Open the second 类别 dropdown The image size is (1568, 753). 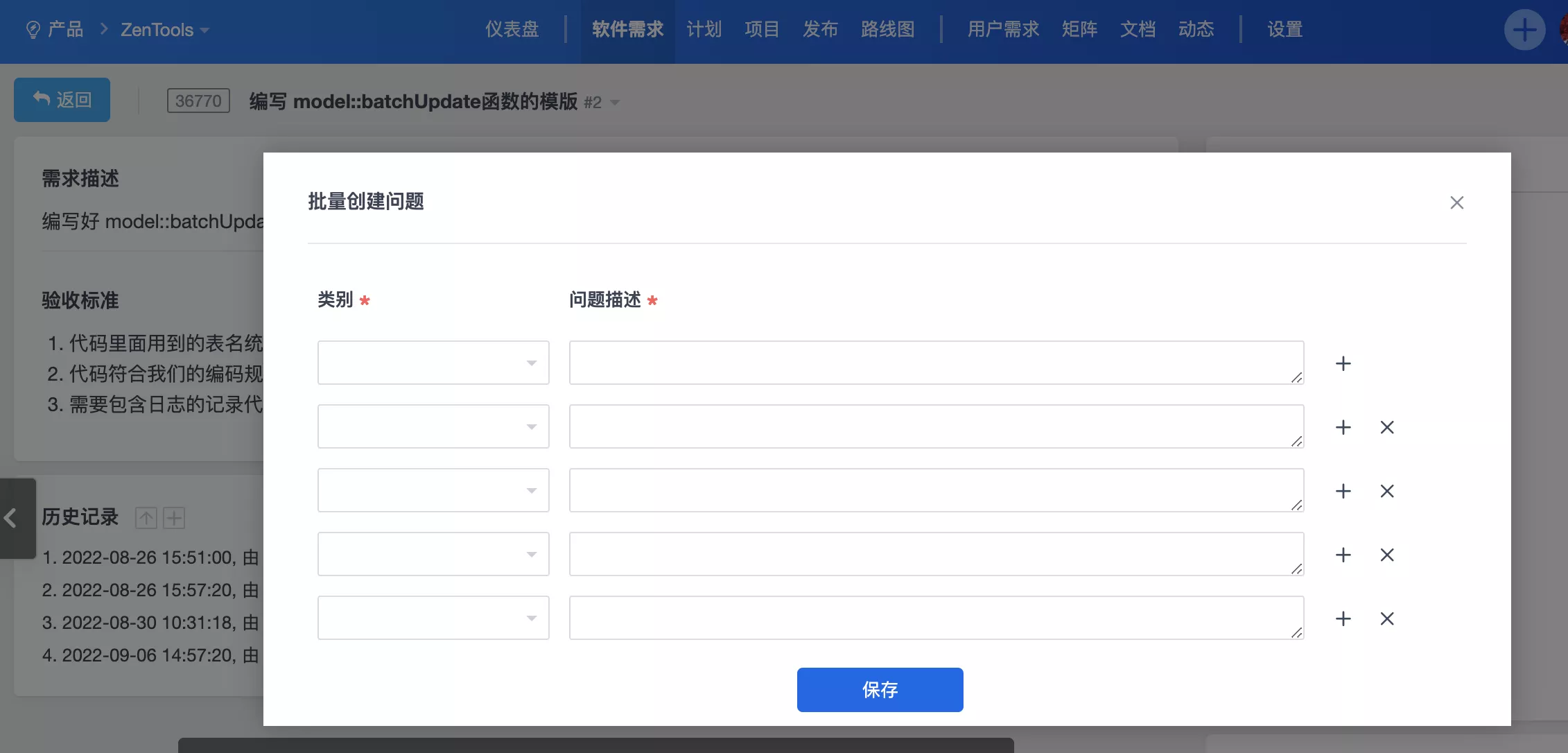pos(433,426)
